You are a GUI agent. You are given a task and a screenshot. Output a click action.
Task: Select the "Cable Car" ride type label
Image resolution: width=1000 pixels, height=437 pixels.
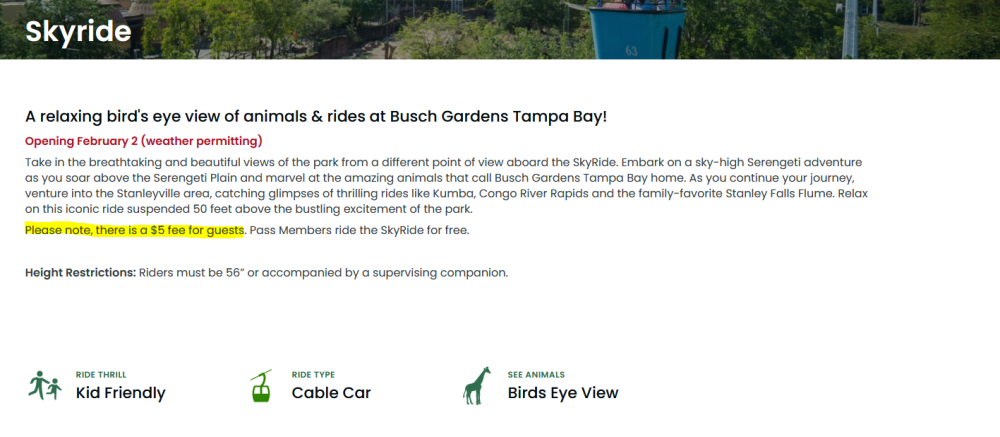pyautogui.click(x=331, y=393)
